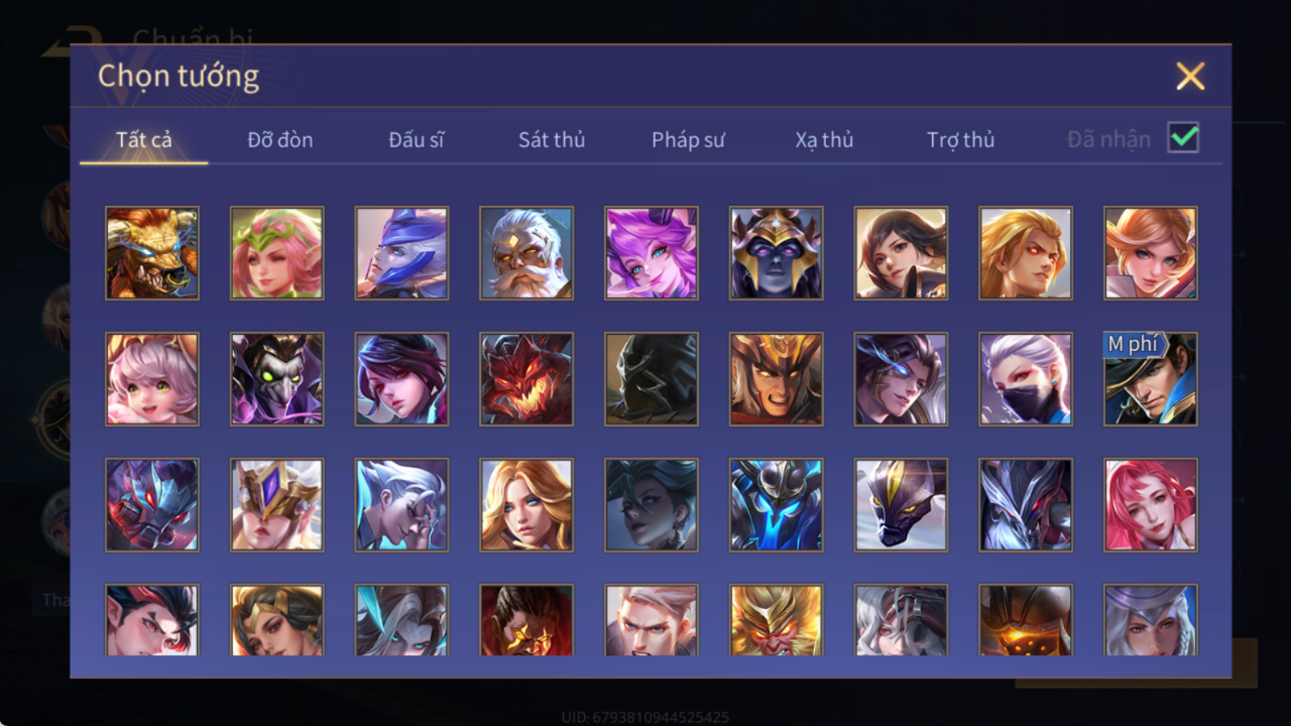1291x726 pixels.
Task: Pick the blue armored robot hero
Action: 776,505
